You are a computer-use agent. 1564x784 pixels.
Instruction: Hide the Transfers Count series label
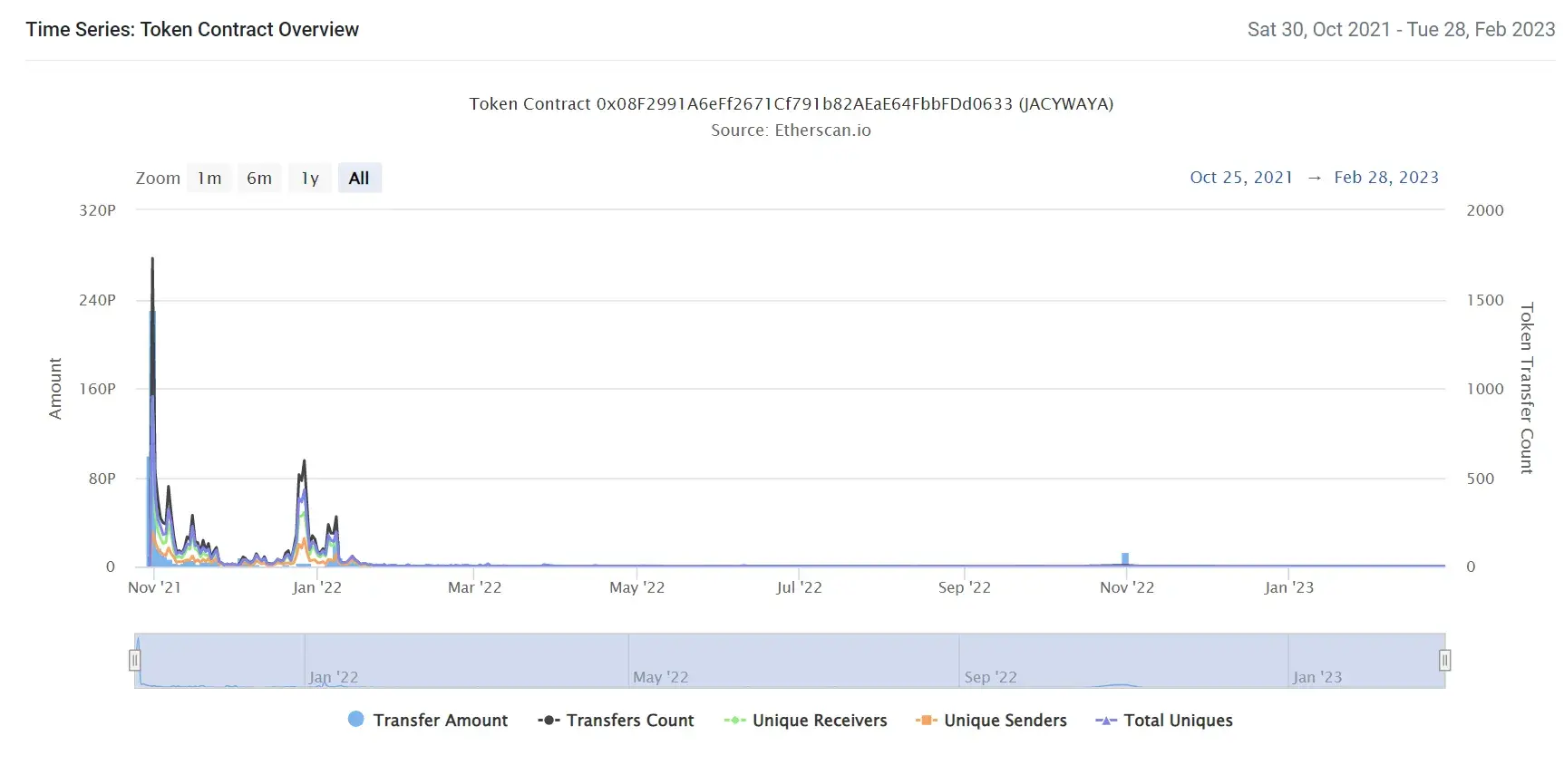(630, 721)
